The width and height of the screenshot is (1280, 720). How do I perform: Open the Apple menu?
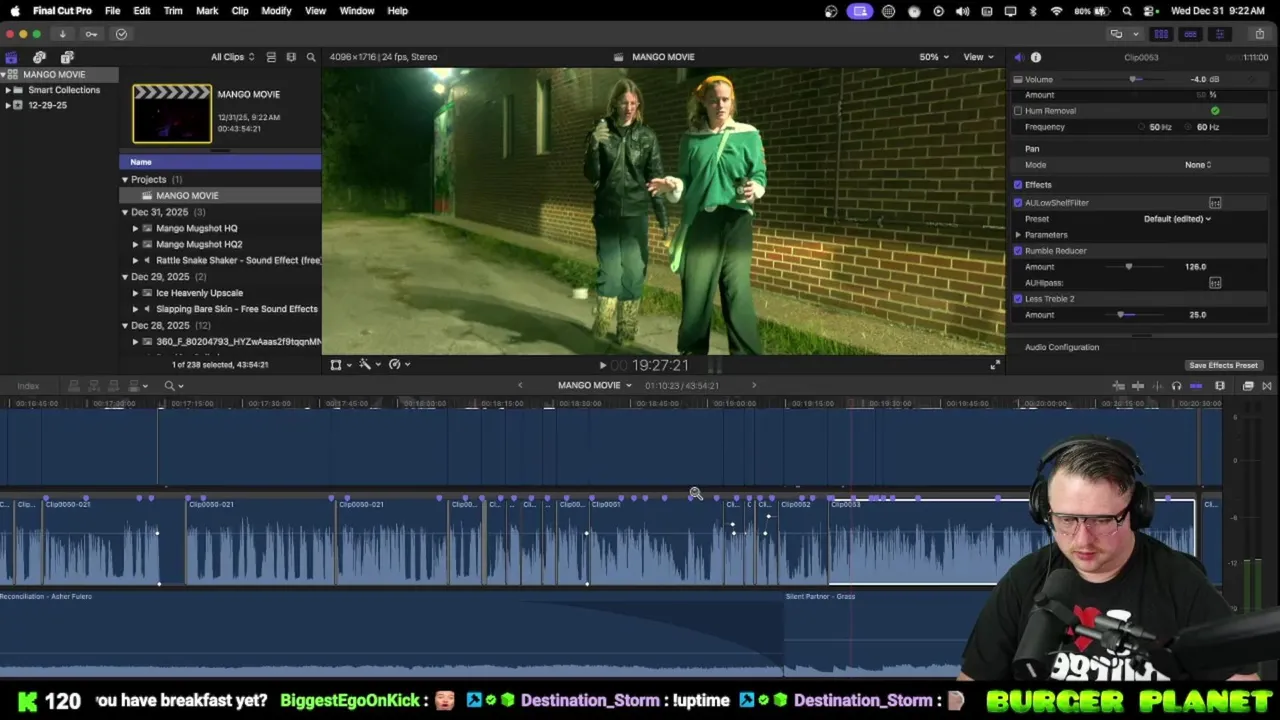tap(14, 11)
